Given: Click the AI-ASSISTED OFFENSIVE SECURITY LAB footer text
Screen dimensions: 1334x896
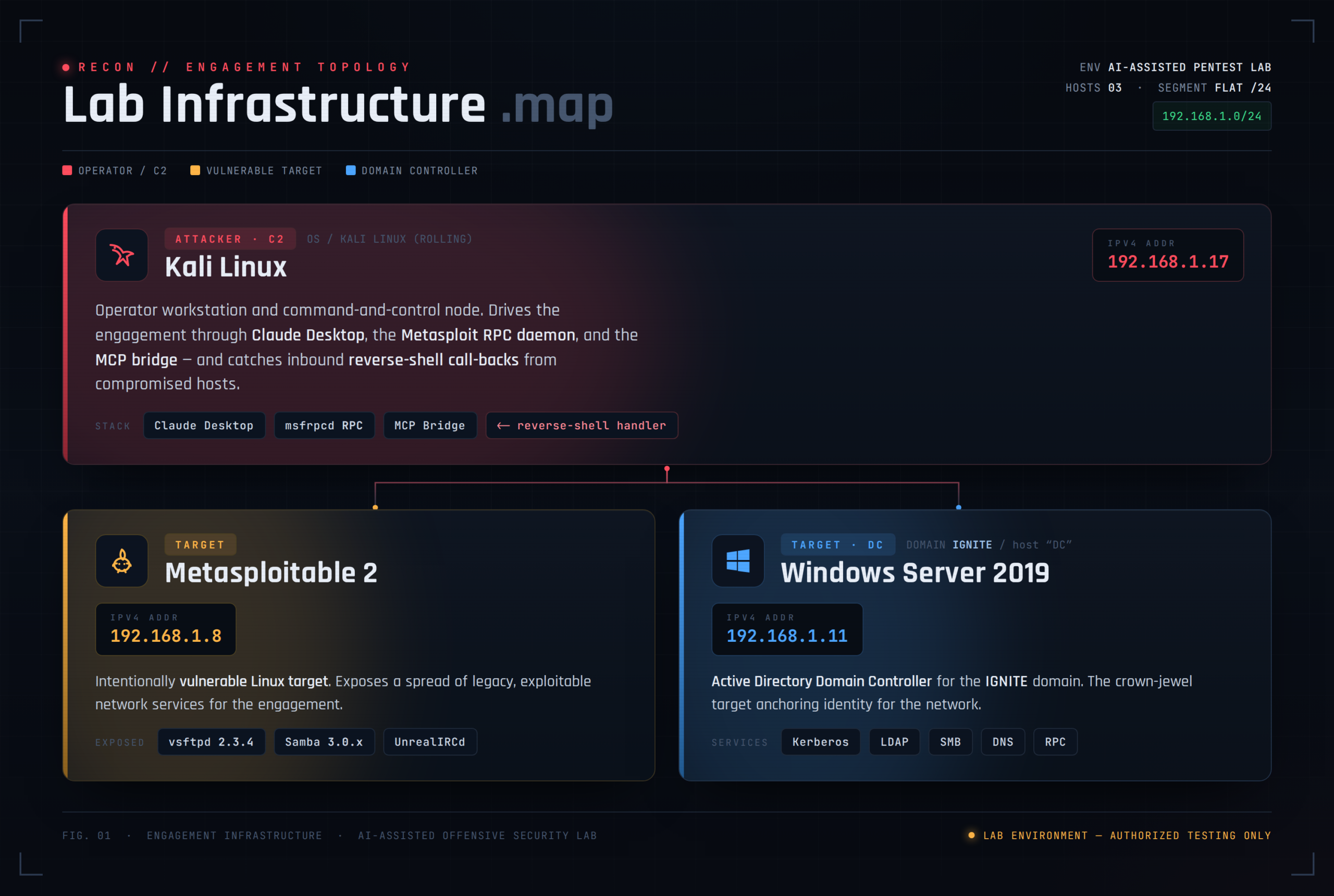Looking at the screenshot, I should tap(477, 836).
